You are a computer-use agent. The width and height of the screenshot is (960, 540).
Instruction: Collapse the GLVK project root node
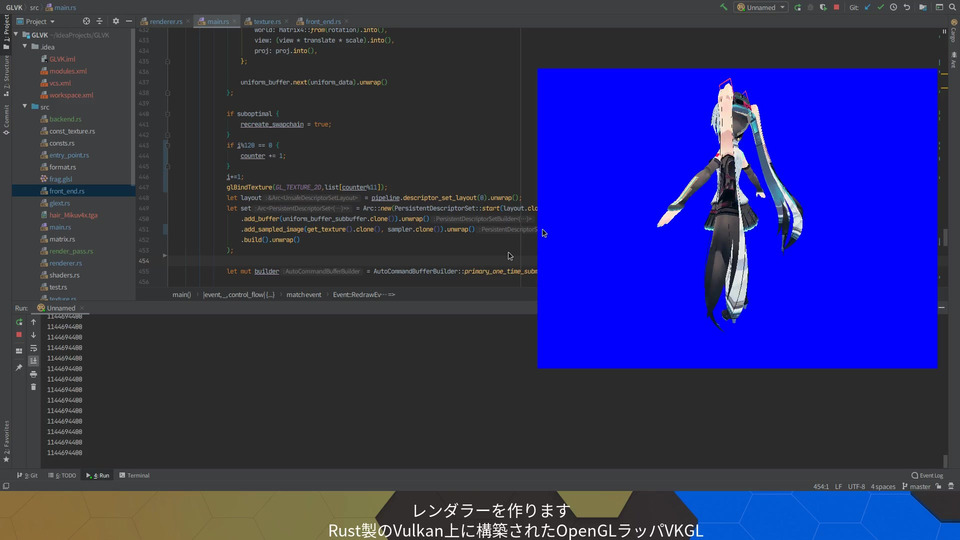point(16,35)
